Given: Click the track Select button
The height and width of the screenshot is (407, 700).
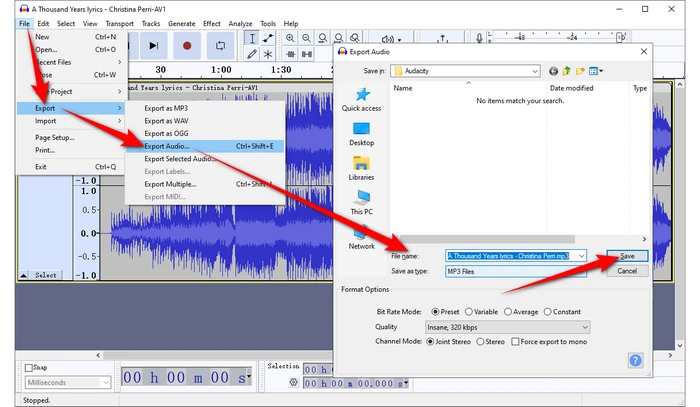Looking at the screenshot, I should (46, 275).
